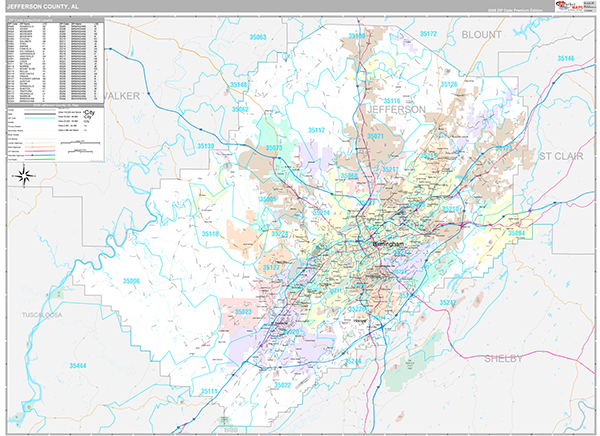The height and width of the screenshot is (436, 600).
Task: Click the scale bar in the legend
Action: [x=74, y=144]
